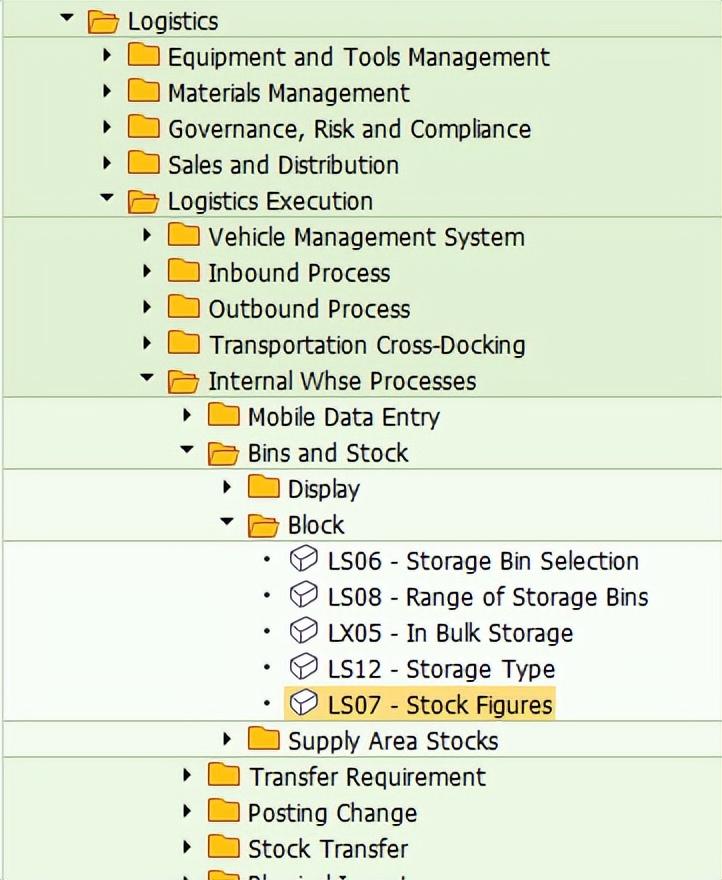
Task: Open LS08 - Range of Storage Bins
Action: point(488,597)
